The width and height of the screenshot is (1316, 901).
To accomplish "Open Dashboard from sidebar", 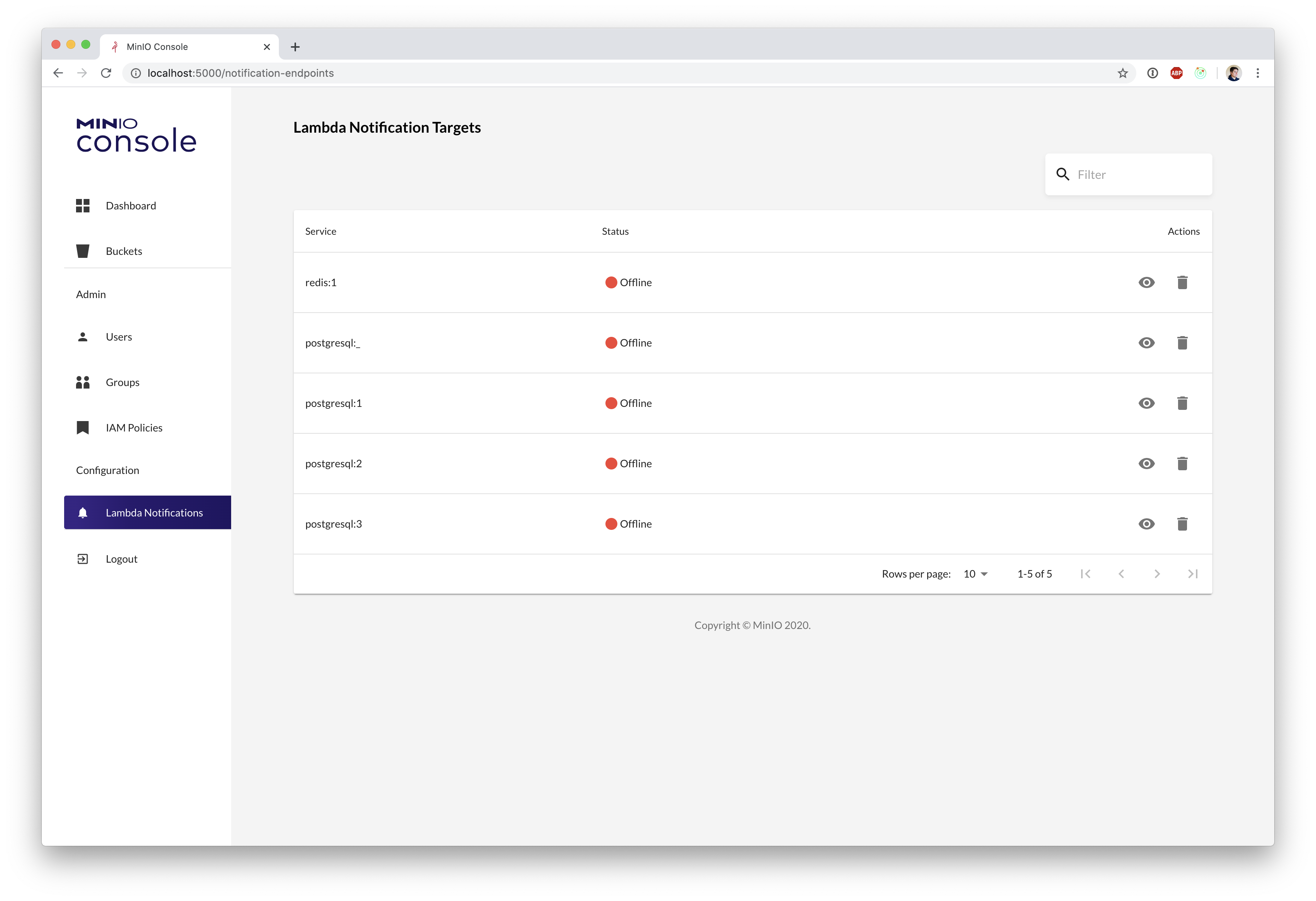I will pos(130,205).
